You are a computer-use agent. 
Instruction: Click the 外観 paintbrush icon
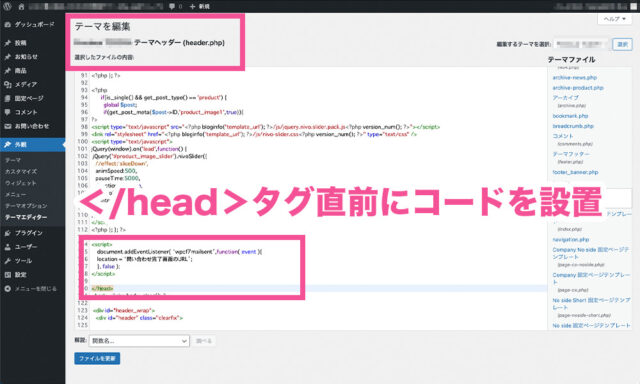pos(7,144)
